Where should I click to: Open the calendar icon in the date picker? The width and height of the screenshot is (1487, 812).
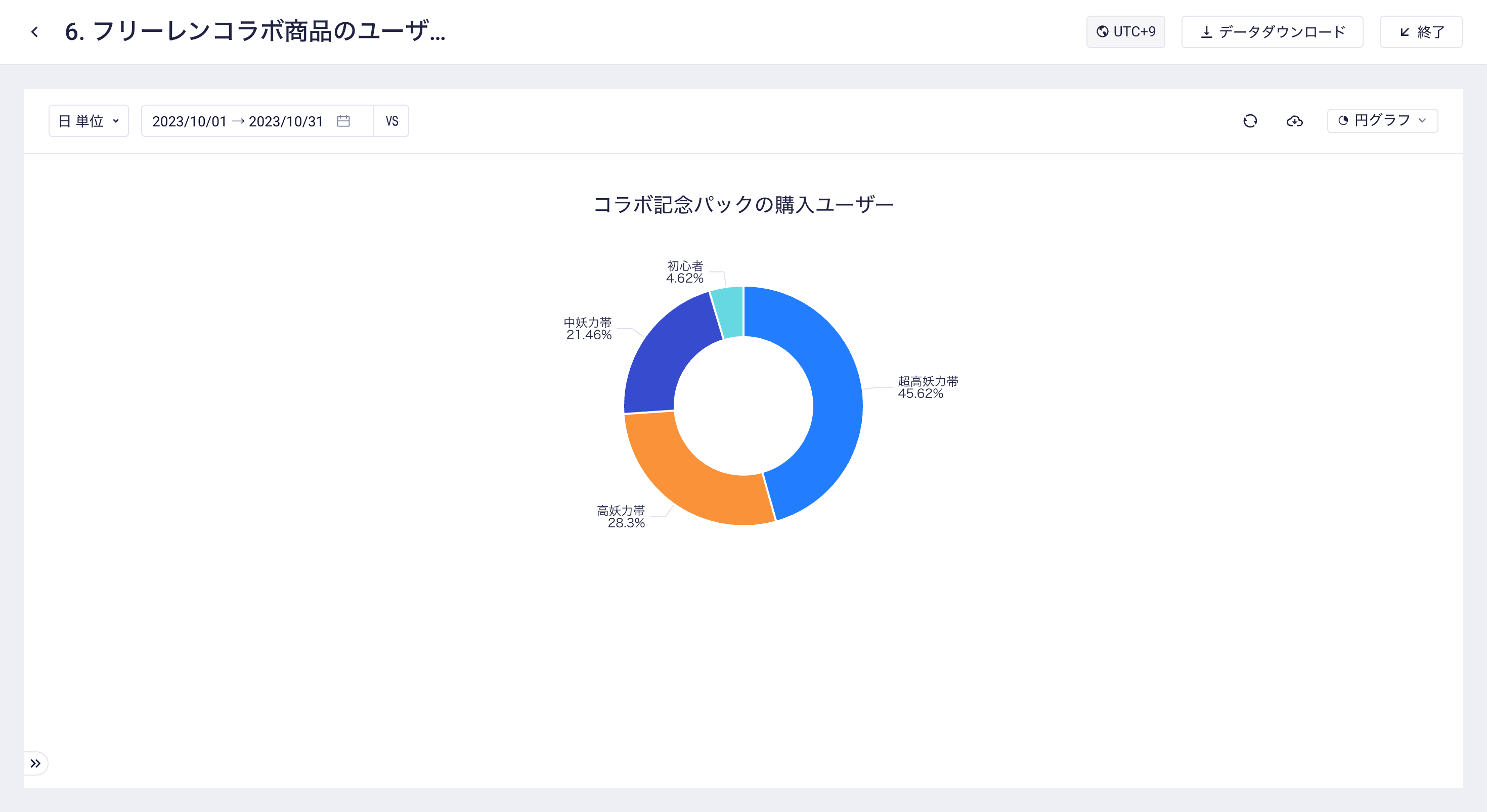(343, 121)
